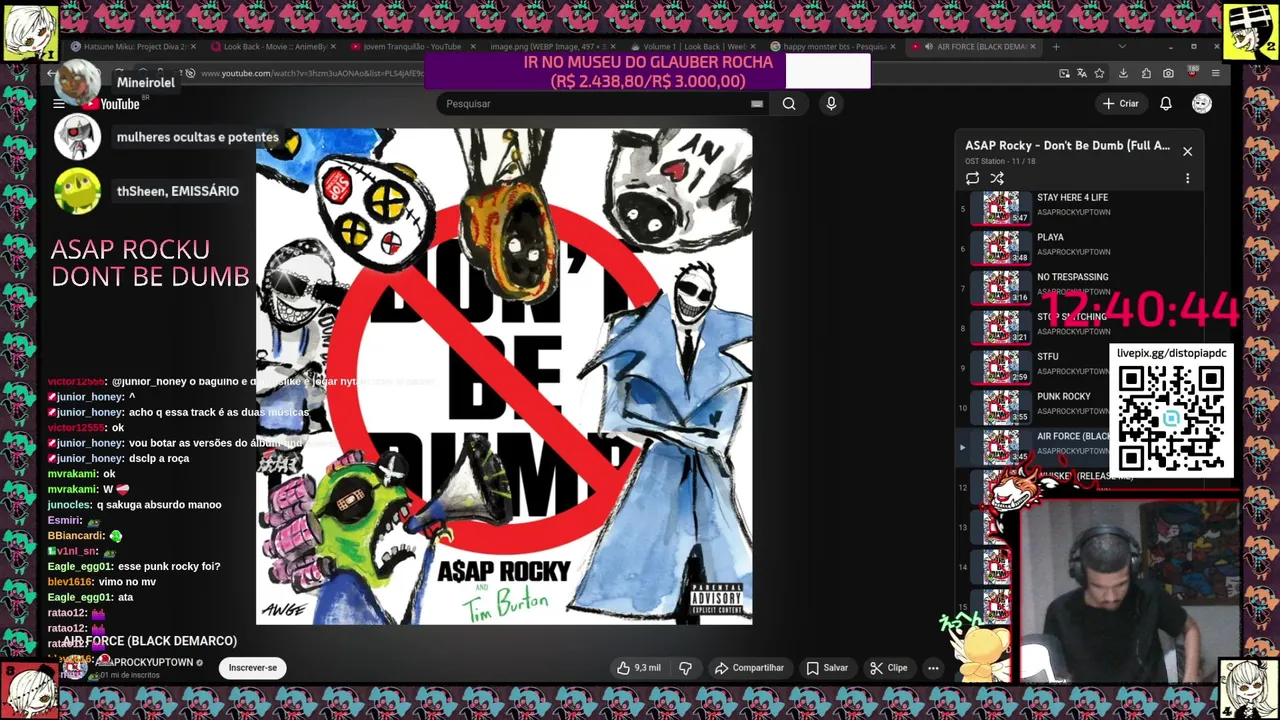Click the Clipe button
Viewport: 1280px width, 720px height.
pyautogui.click(x=888, y=668)
